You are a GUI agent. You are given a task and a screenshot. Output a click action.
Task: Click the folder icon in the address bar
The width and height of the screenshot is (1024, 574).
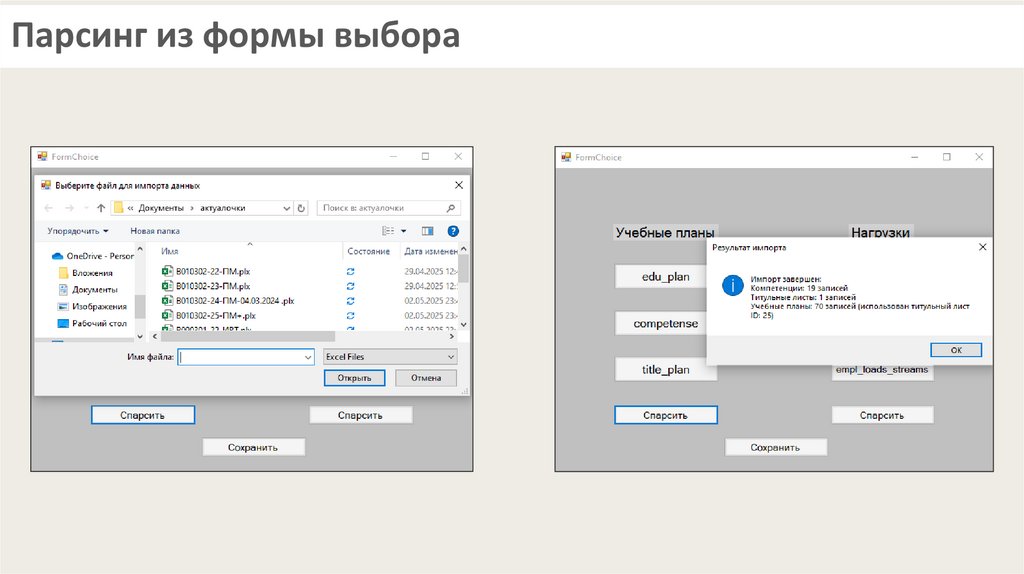coord(118,208)
